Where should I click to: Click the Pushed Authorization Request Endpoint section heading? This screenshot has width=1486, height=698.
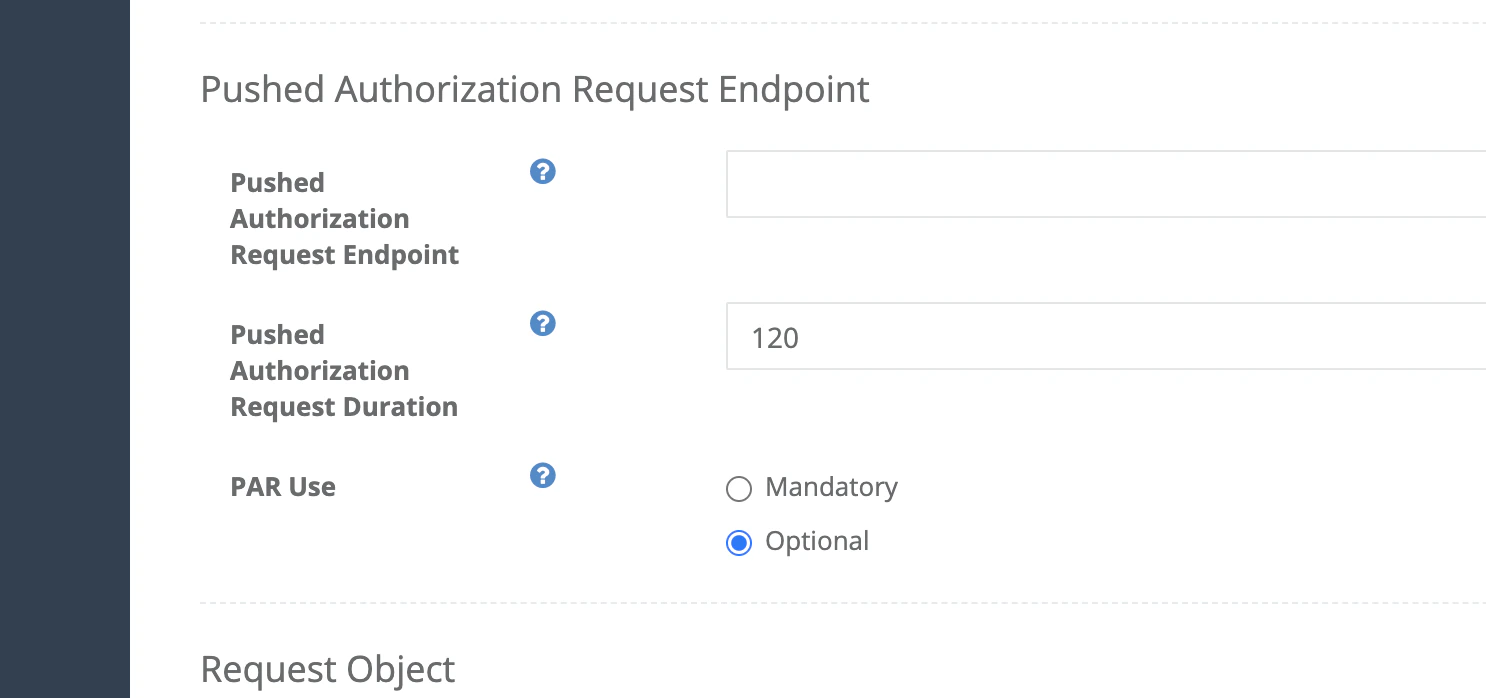[x=535, y=89]
